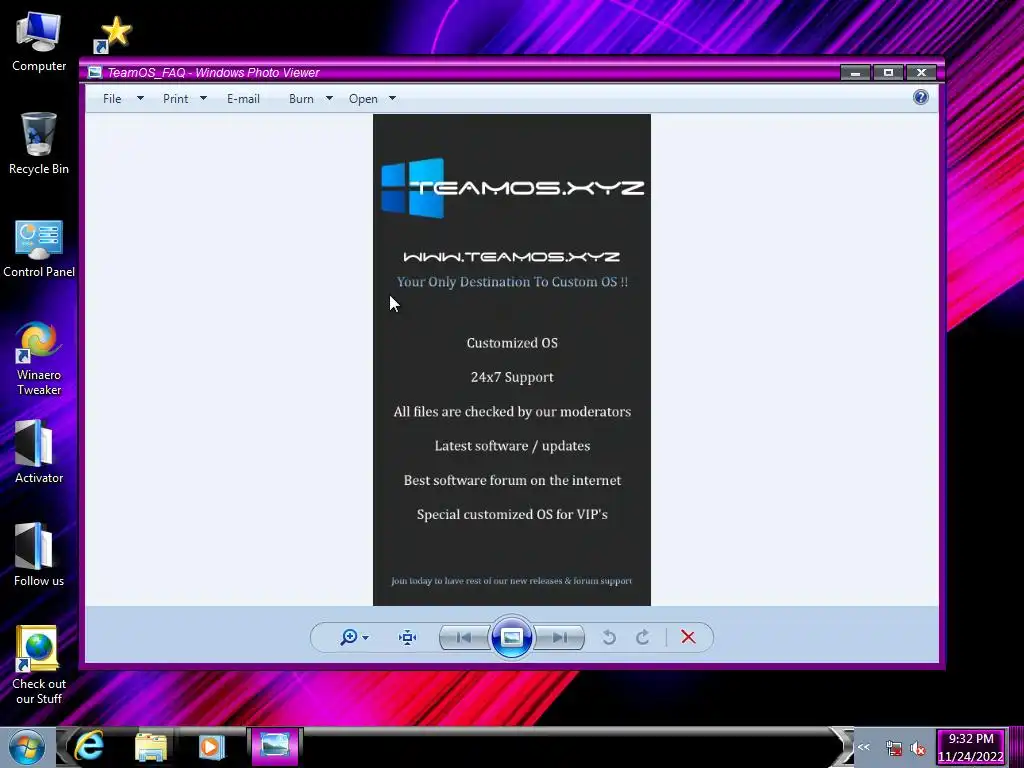Select the Recycle Bin icon

coord(39,144)
